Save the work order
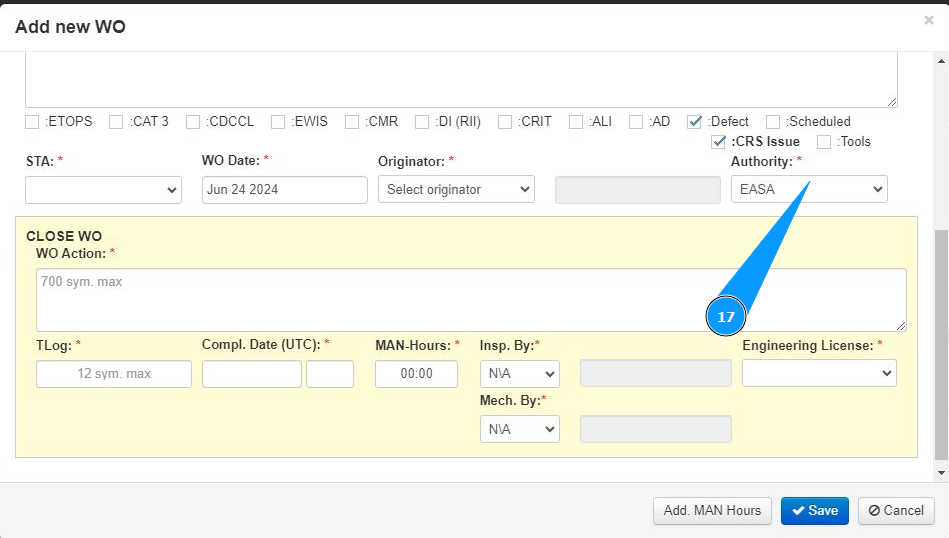The height and width of the screenshot is (538, 949). (814, 511)
